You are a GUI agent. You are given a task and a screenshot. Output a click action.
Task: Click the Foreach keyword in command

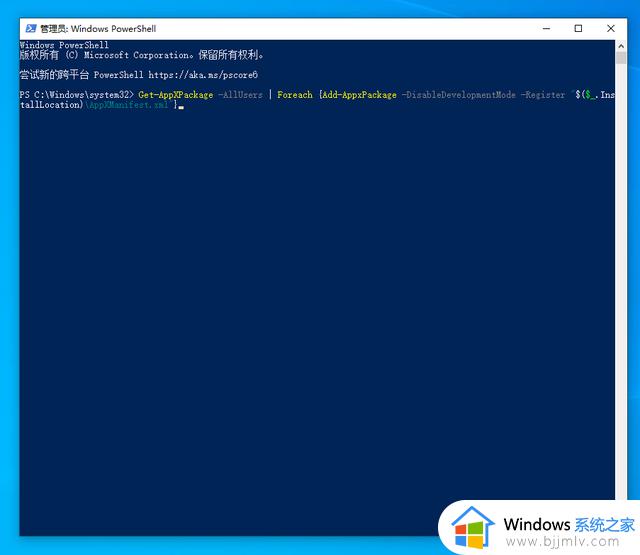[x=295, y=95]
